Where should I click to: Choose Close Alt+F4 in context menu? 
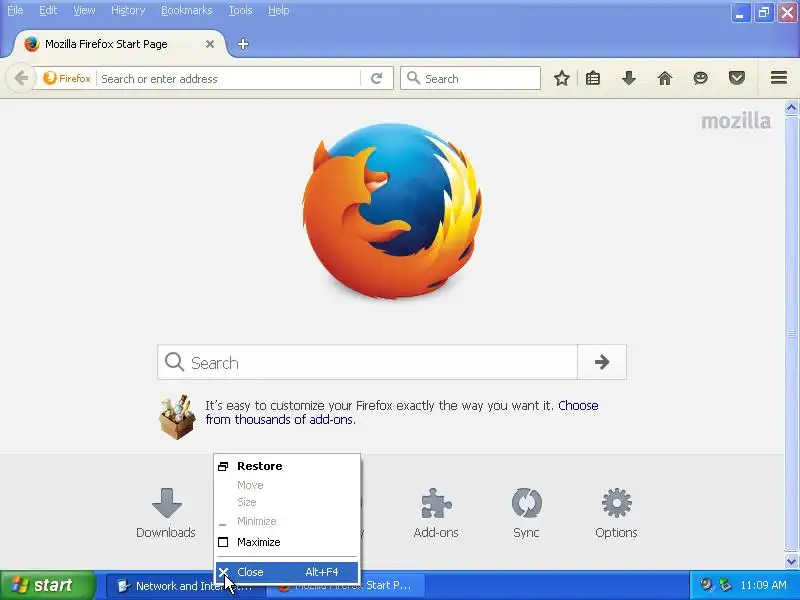click(x=287, y=572)
